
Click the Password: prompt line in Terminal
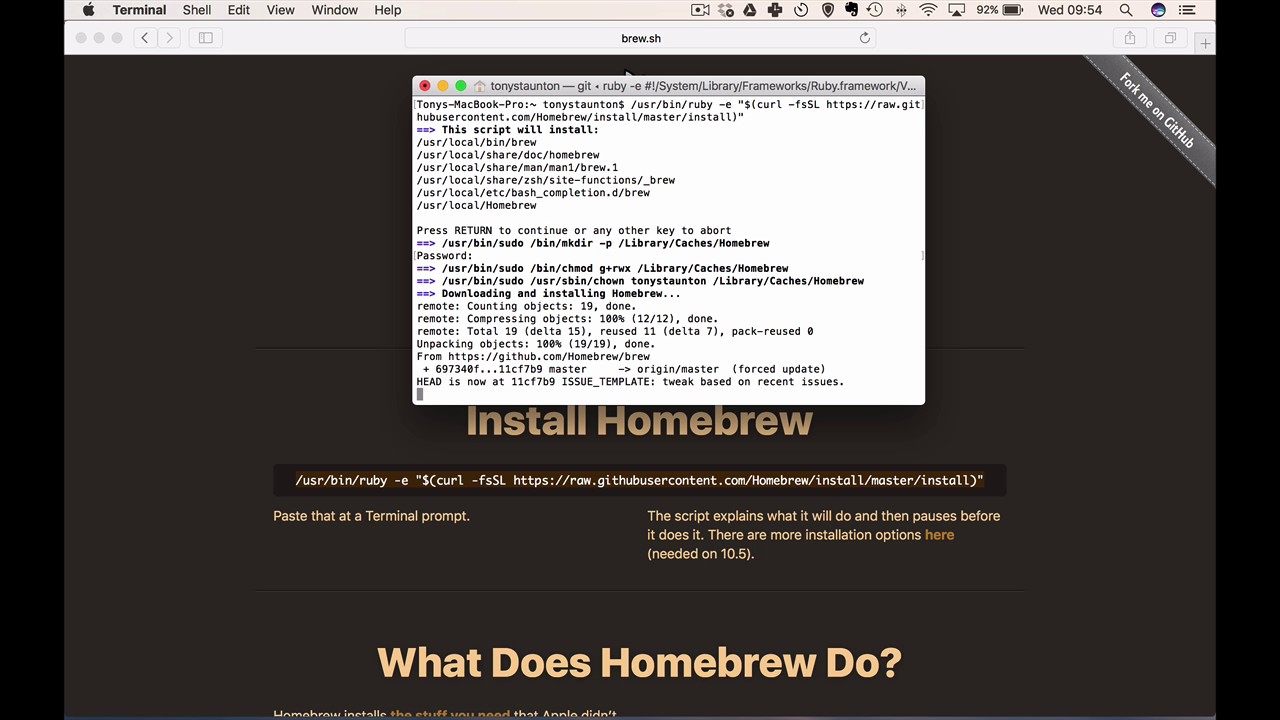(x=444, y=256)
